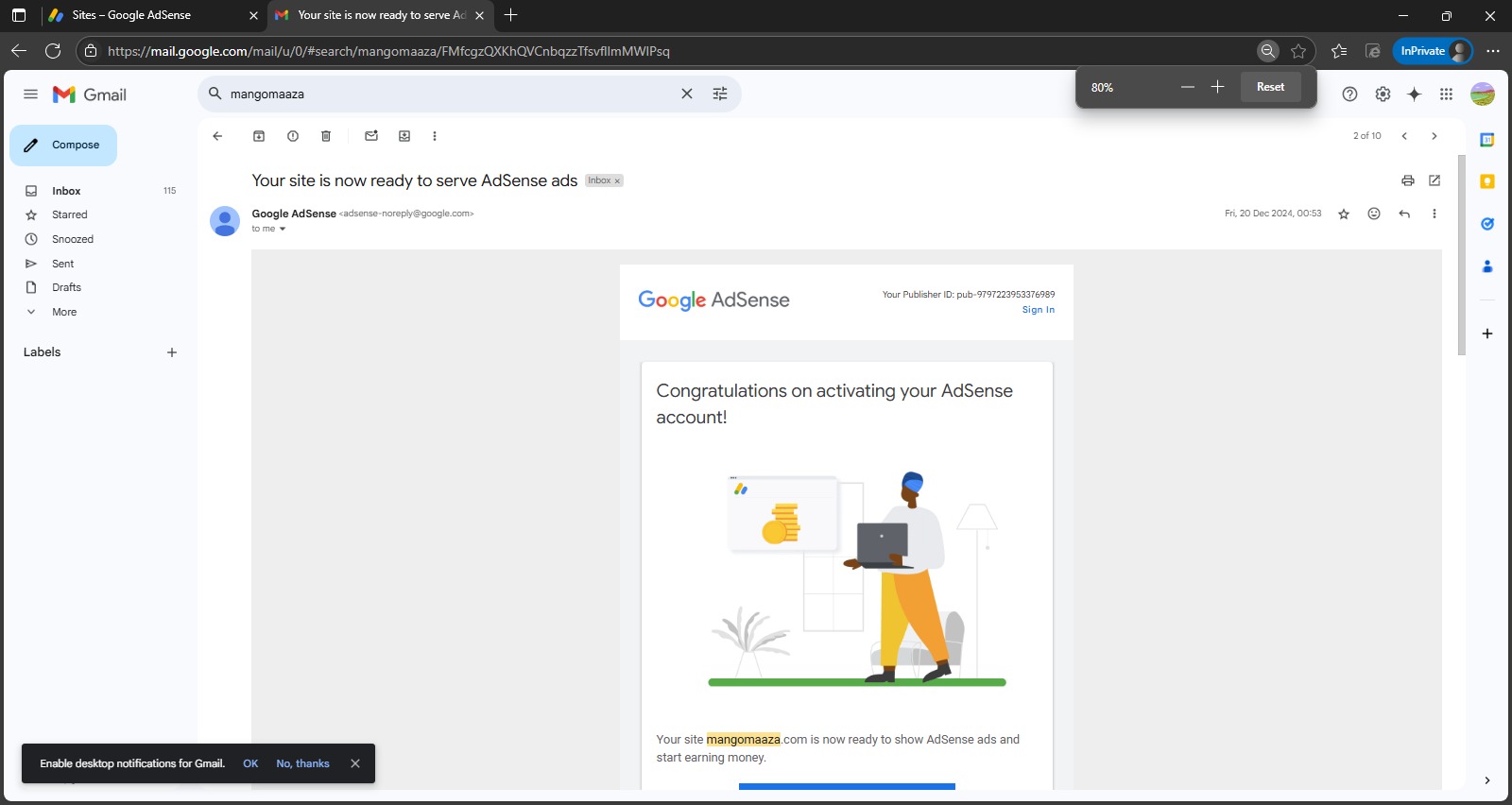The height and width of the screenshot is (805, 1512).
Task: Dismiss the desktop notifications prompt
Action: point(355,763)
